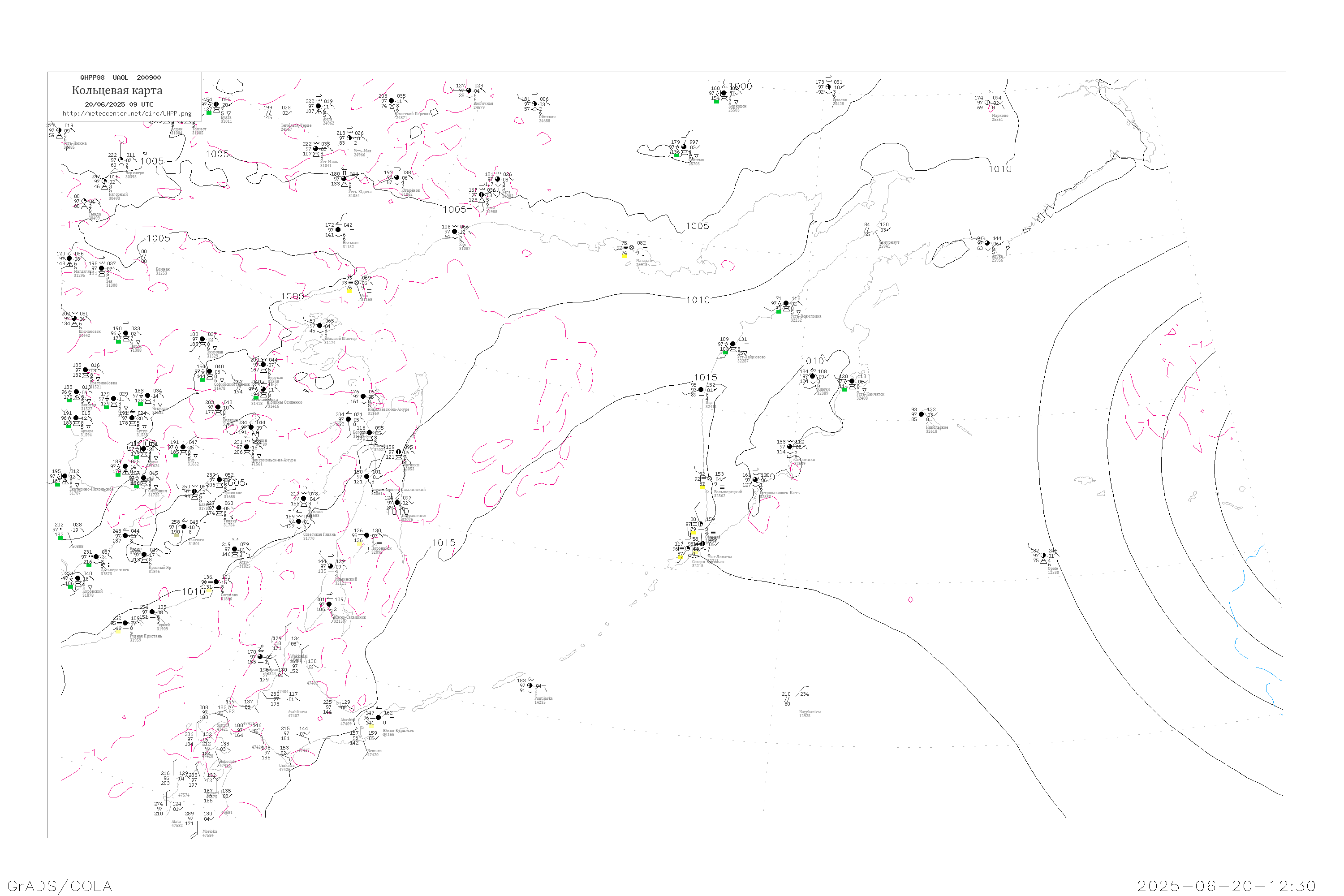The height and width of the screenshot is (896, 1344).
Task: Click the yellow square near Магадан
Action: [624, 256]
